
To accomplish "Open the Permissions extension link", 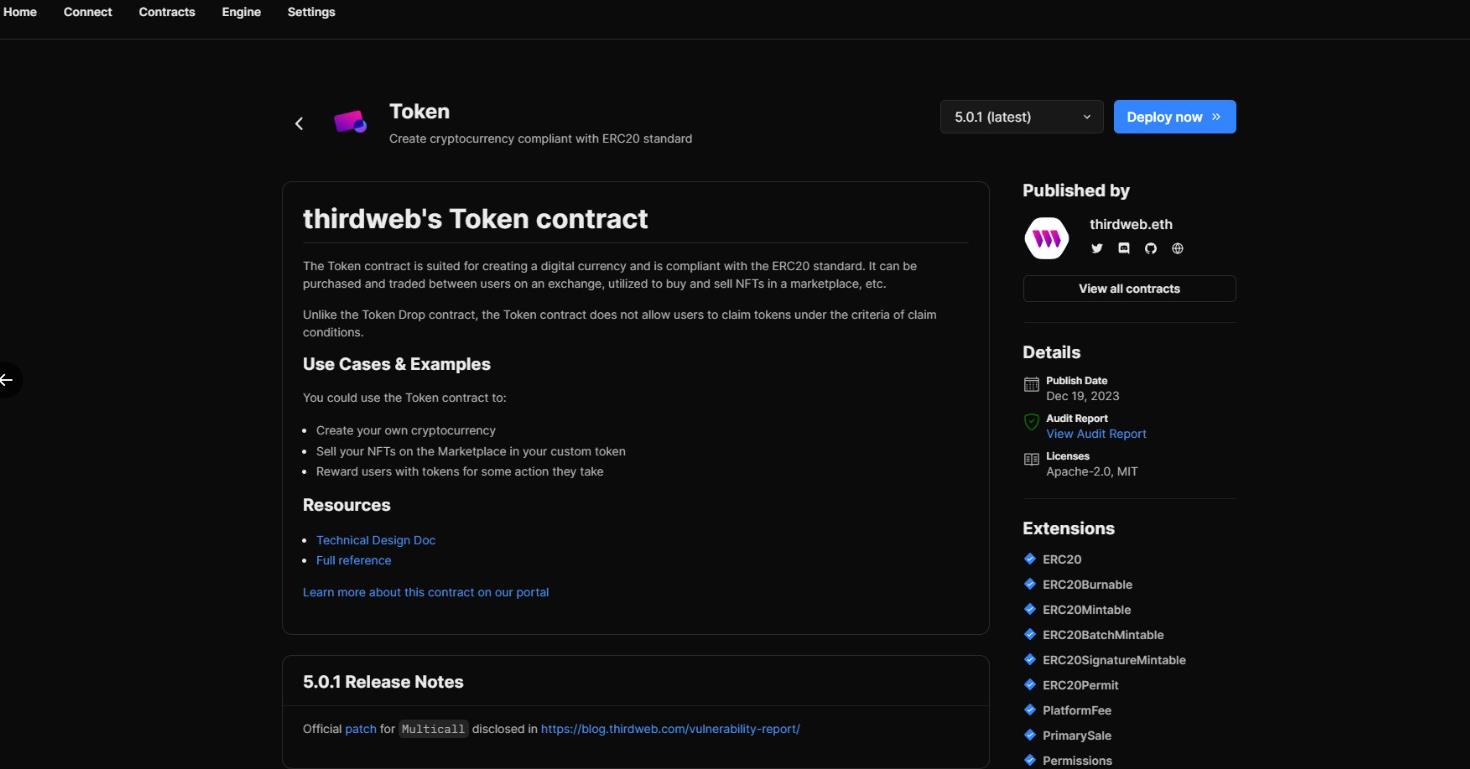I will pyautogui.click(x=1077, y=760).
